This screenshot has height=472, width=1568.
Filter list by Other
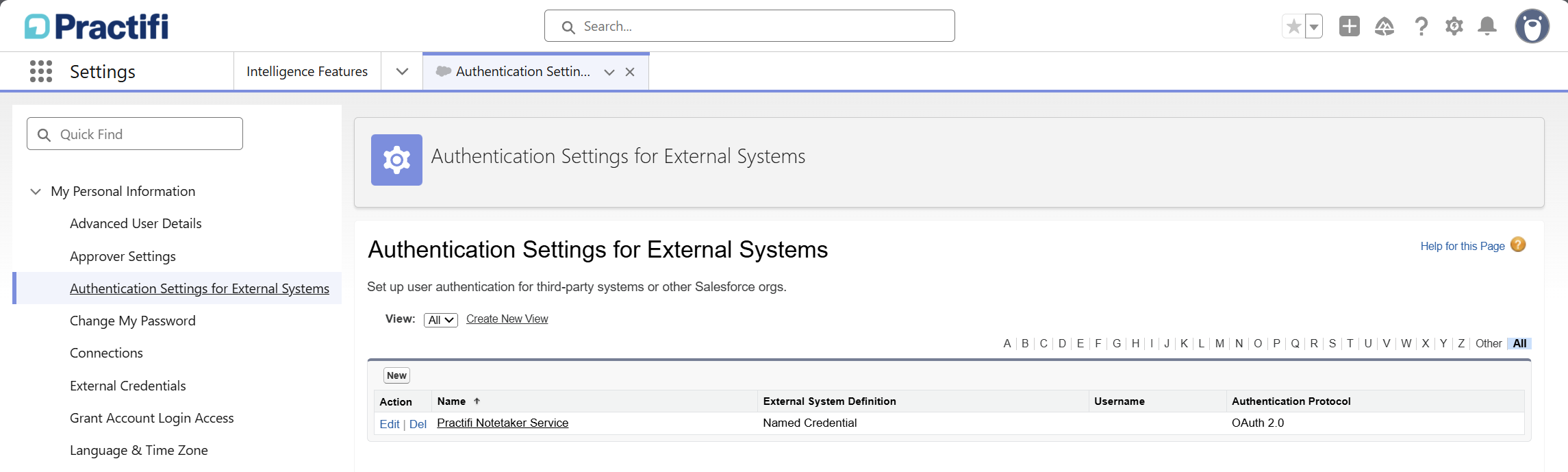coord(1489,343)
